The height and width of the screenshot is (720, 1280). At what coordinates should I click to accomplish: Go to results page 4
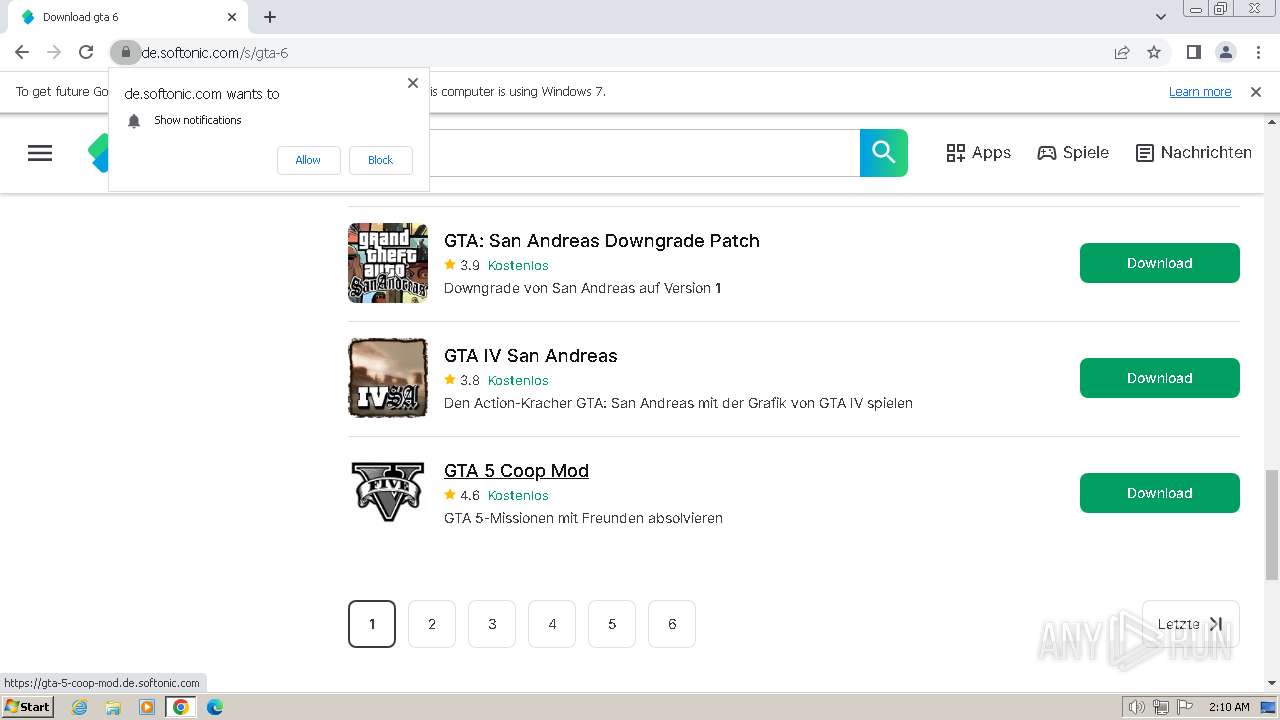[552, 624]
